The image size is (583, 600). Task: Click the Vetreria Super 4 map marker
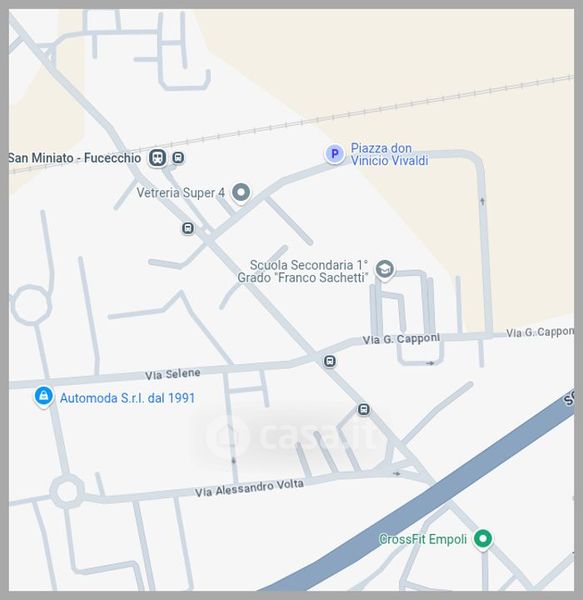point(241,192)
